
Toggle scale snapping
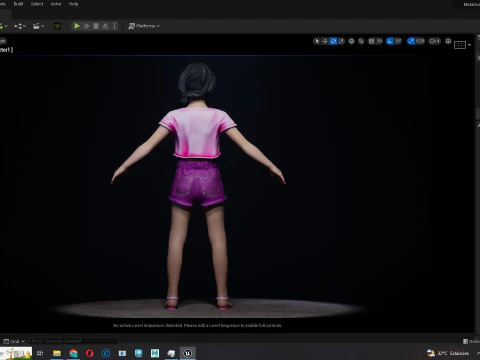tap(411, 41)
